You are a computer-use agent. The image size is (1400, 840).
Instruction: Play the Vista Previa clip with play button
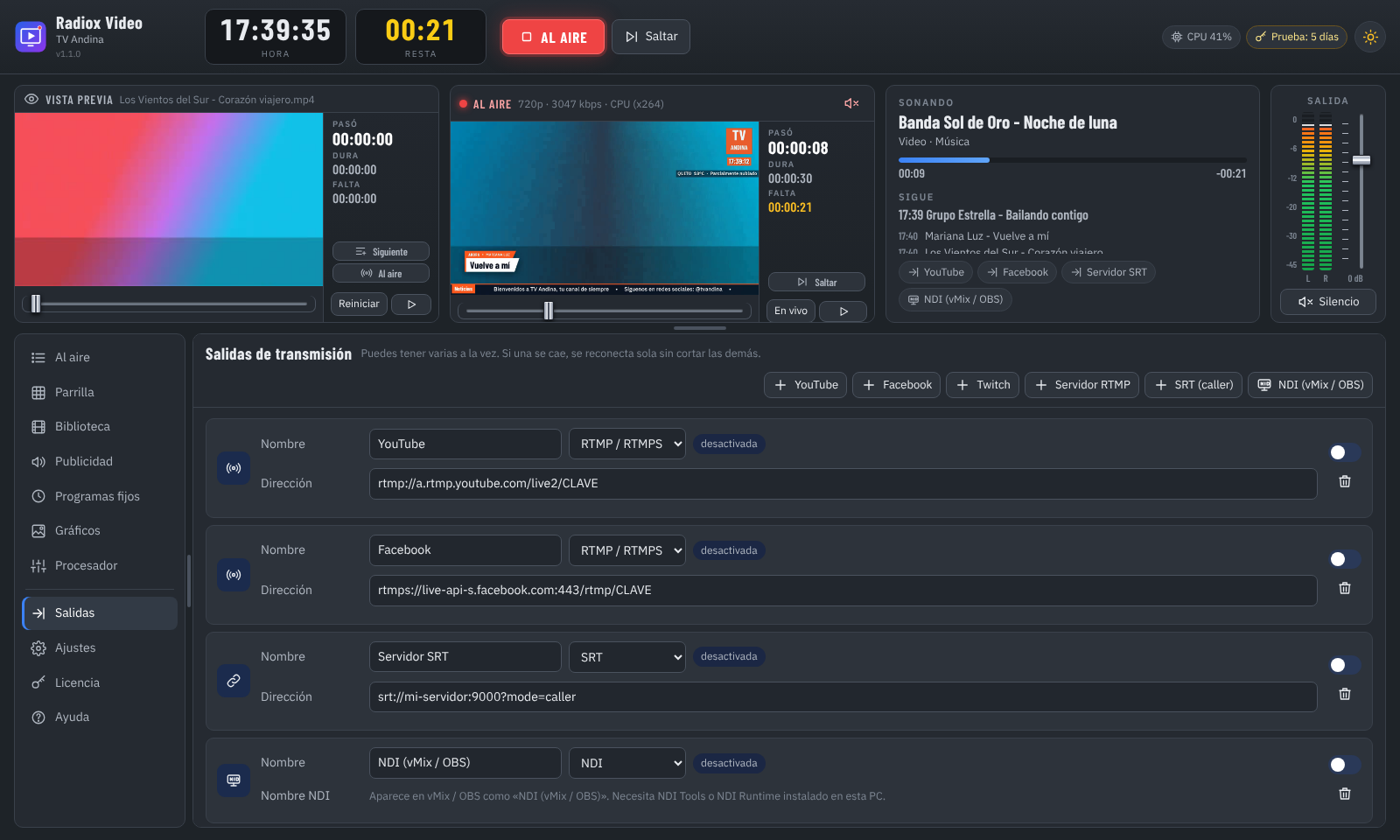click(x=411, y=304)
